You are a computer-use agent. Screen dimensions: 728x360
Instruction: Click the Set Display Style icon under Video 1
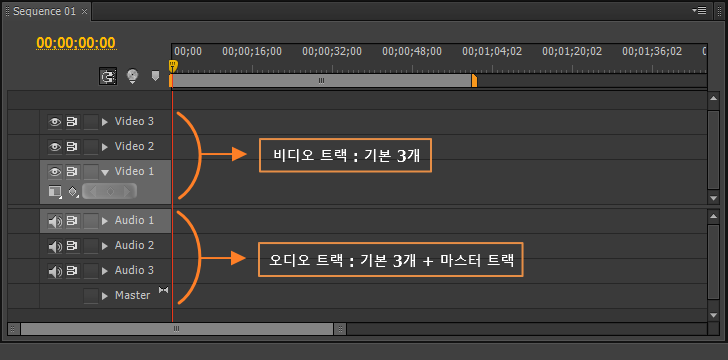[x=55, y=192]
